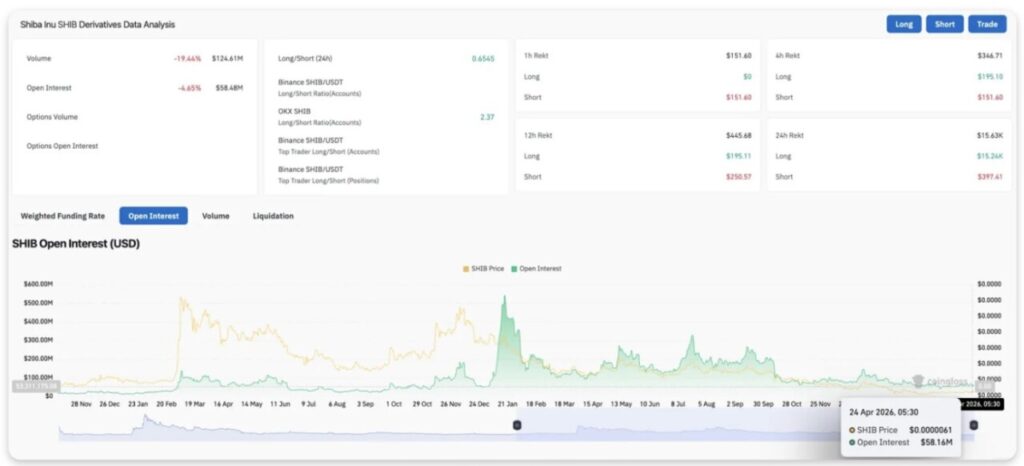Viewport: 1024px width, 466px height.
Task: Click the Trade button
Action: point(987,24)
